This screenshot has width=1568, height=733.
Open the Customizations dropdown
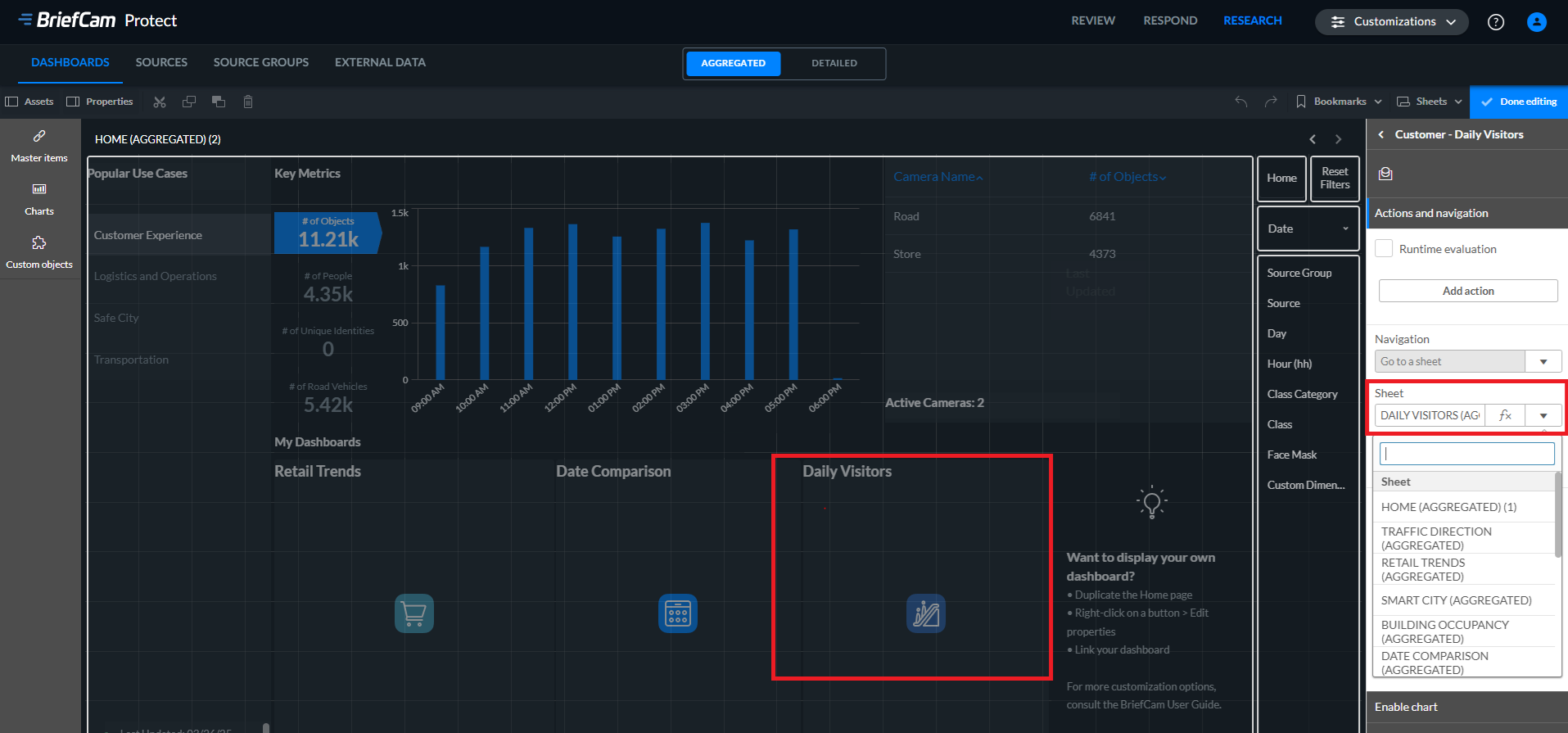1392,22
